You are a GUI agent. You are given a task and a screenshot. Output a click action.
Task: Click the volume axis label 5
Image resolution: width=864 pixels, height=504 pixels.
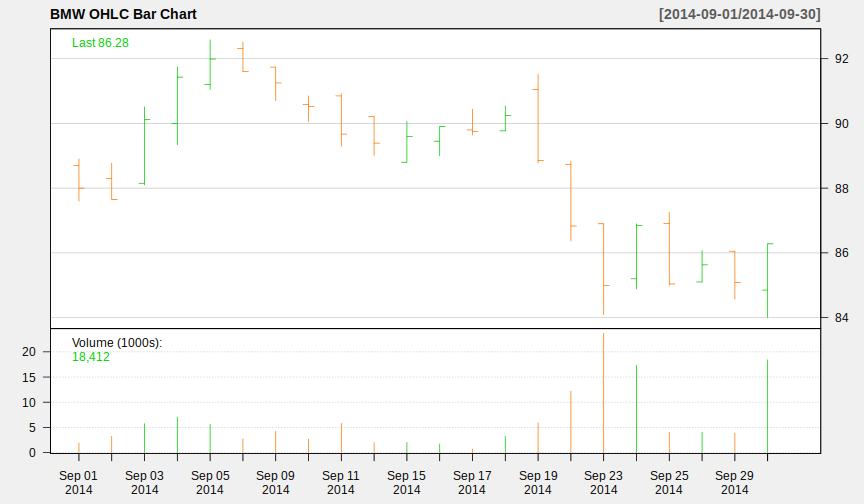(x=32, y=428)
